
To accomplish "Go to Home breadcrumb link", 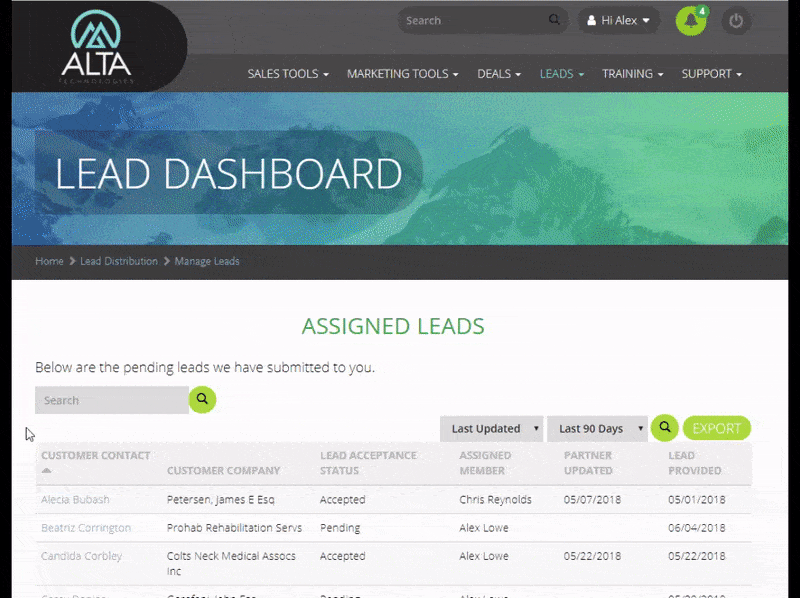I will pyautogui.click(x=49, y=261).
